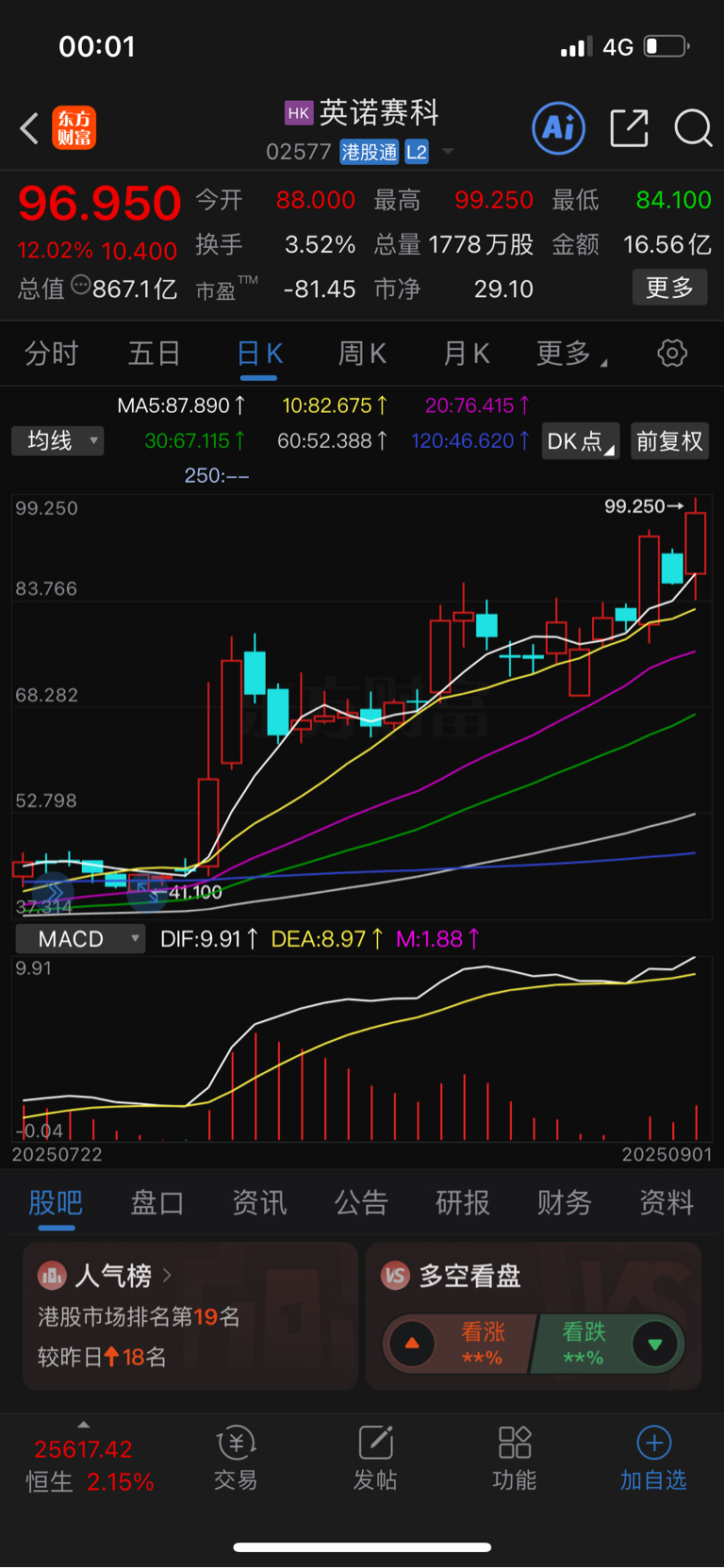Image resolution: width=724 pixels, height=1568 pixels.
Task: Tap the 20250722 start date label
Action: tap(57, 1154)
